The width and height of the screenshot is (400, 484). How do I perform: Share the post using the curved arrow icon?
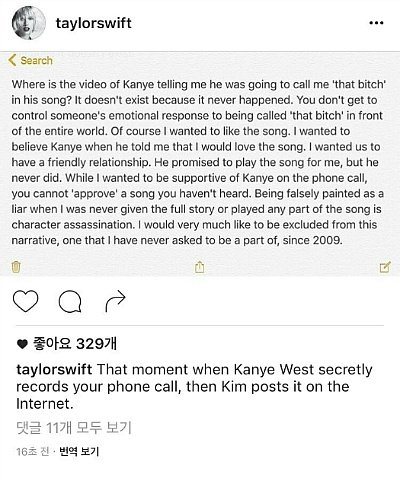(116, 301)
